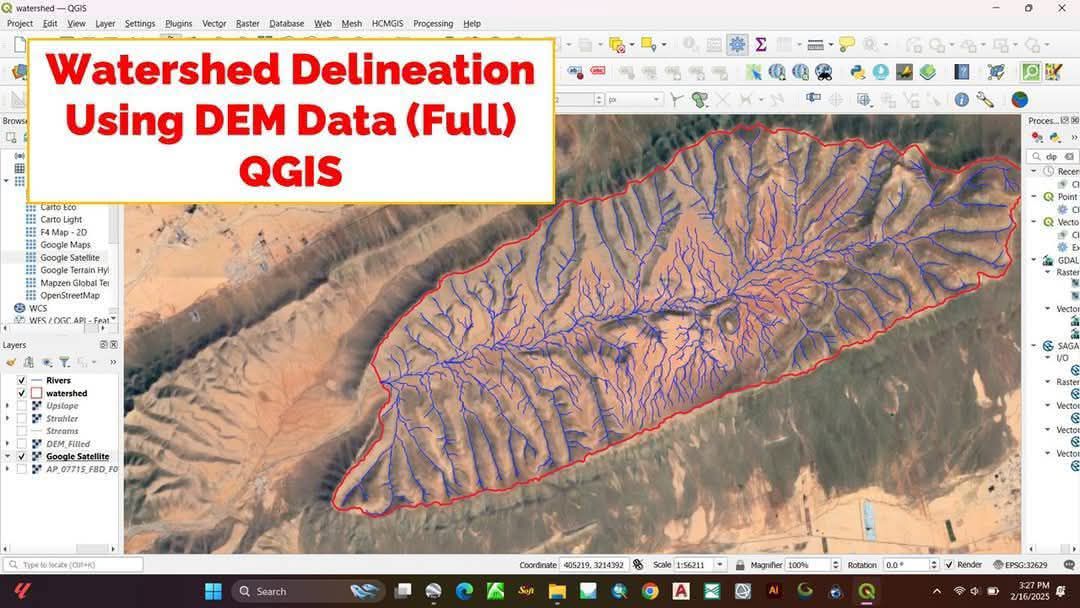Open the Measure tool dropdown arrow
The height and width of the screenshot is (608, 1080).
coord(831,45)
